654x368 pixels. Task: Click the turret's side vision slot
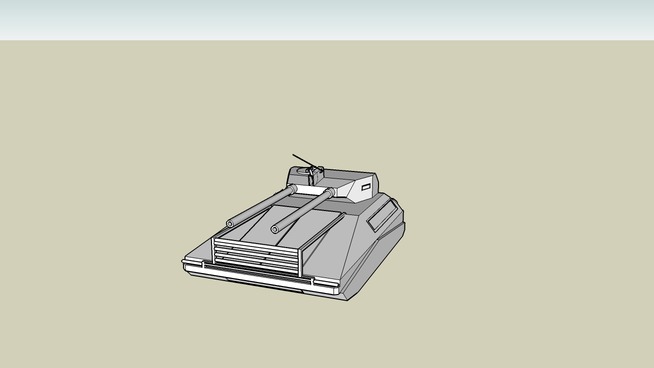(x=366, y=187)
